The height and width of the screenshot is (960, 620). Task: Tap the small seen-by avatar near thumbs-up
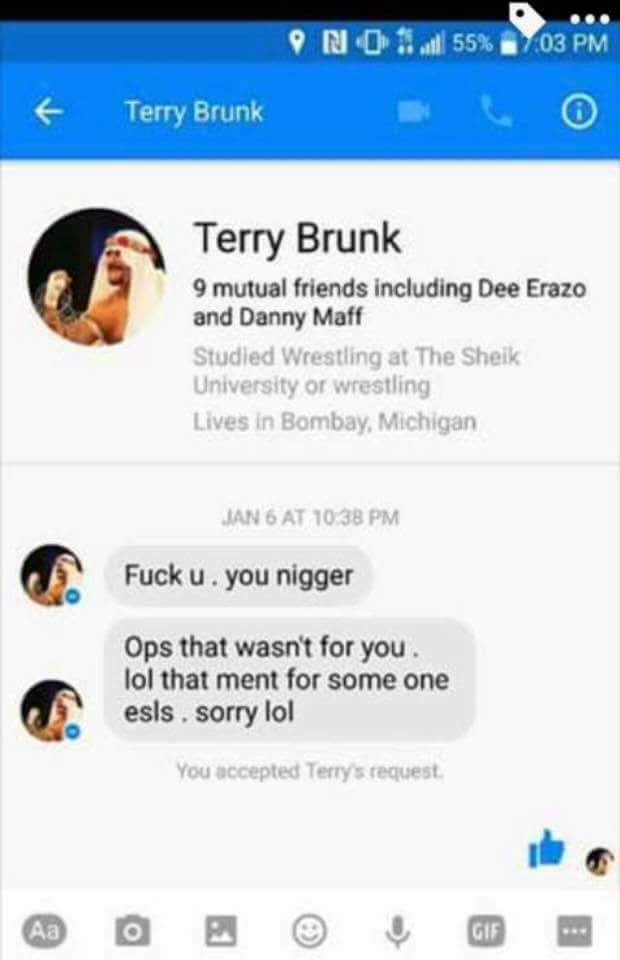point(599,862)
